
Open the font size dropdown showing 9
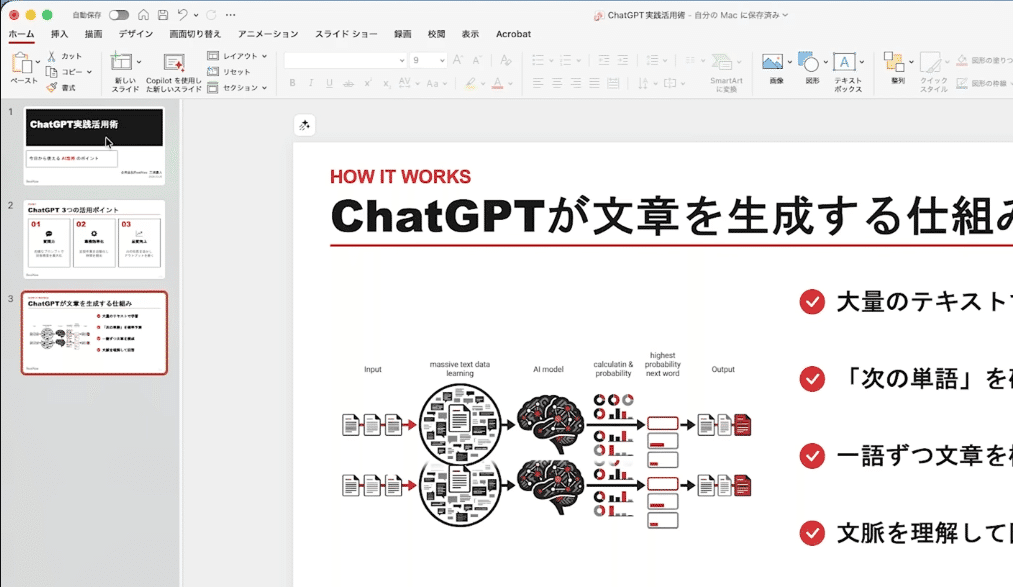pos(428,60)
